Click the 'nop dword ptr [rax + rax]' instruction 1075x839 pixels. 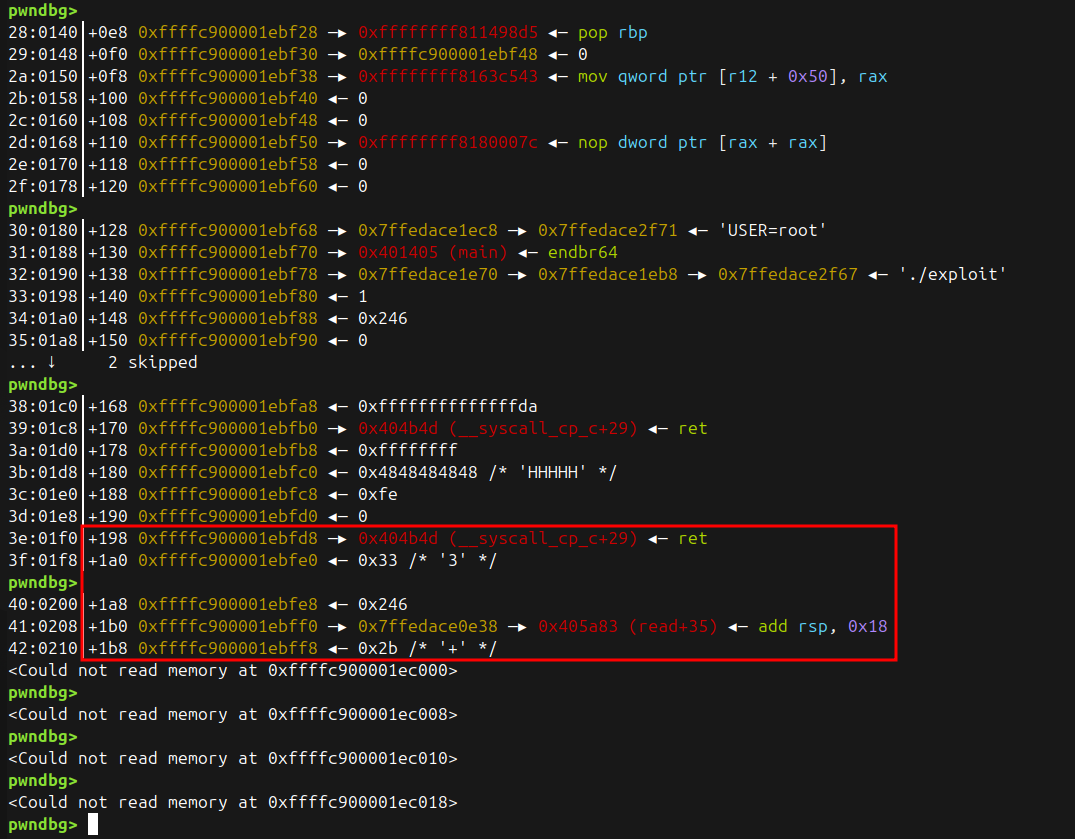pos(702,143)
